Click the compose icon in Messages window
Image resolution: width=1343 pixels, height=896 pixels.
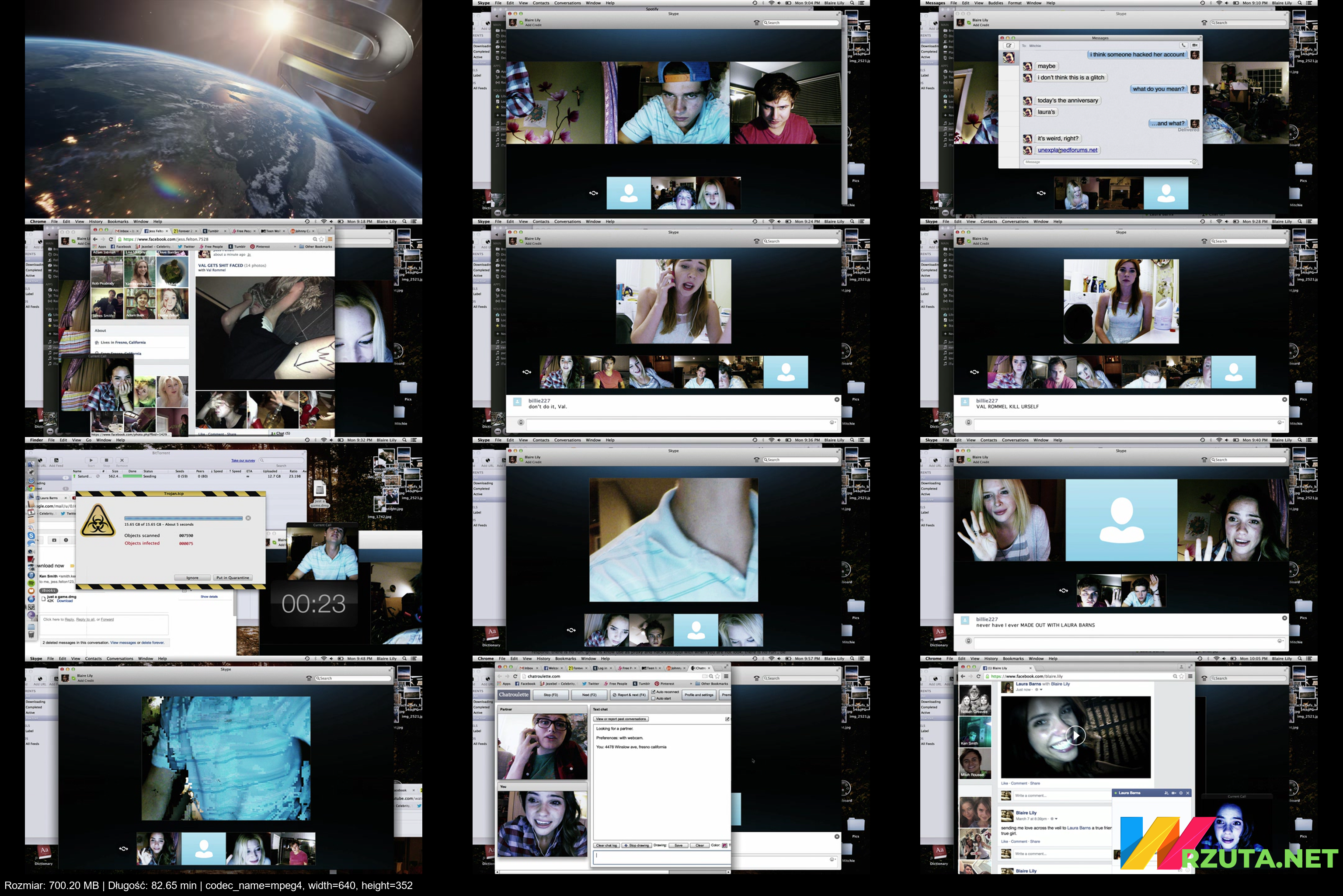click(x=1009, y=45)
